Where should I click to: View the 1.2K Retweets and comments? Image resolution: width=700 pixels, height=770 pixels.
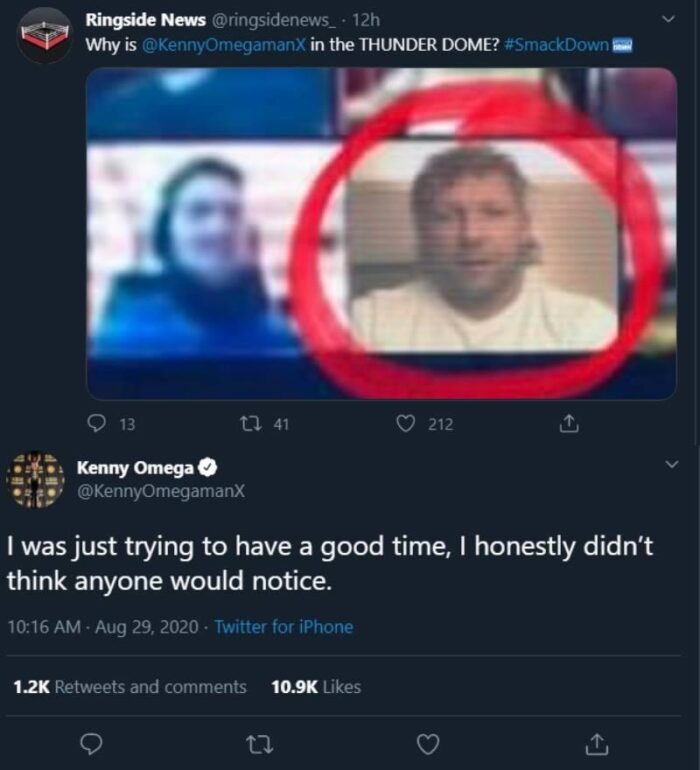(x=129, y=686)
